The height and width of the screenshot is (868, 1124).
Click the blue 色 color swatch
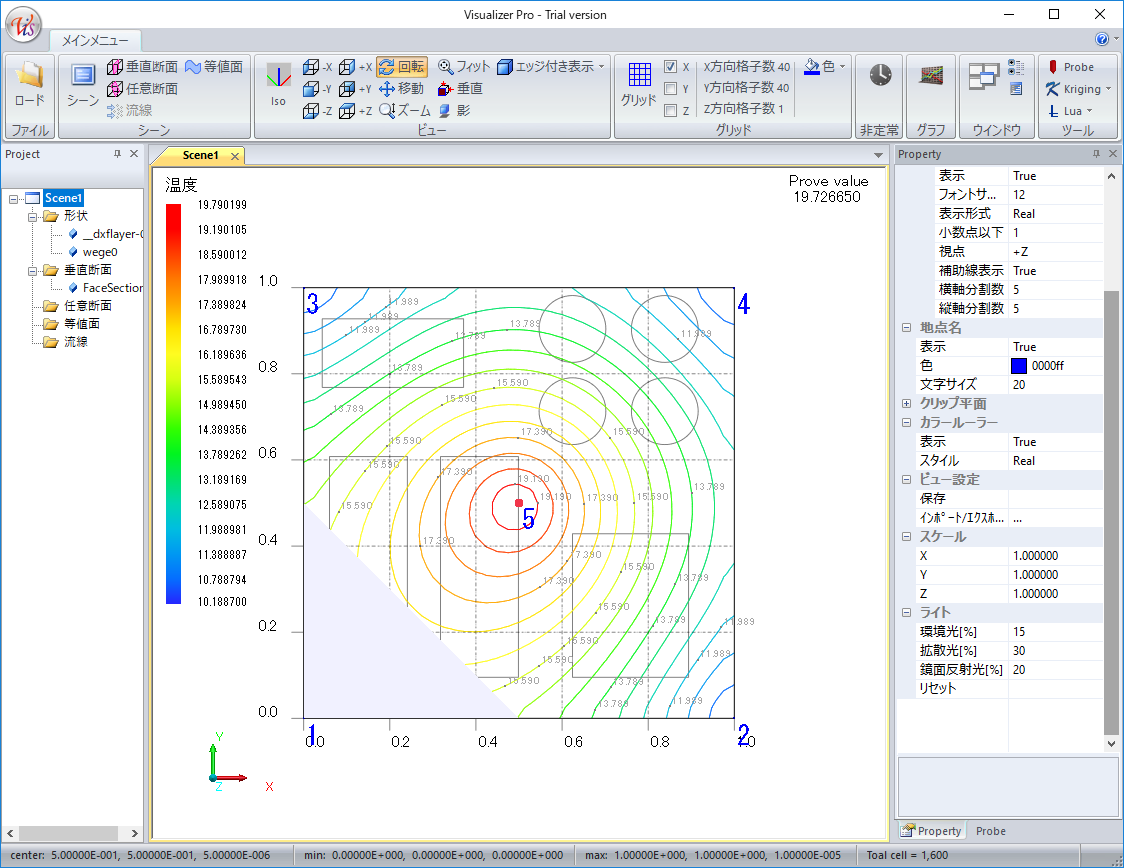point(1021,366)
